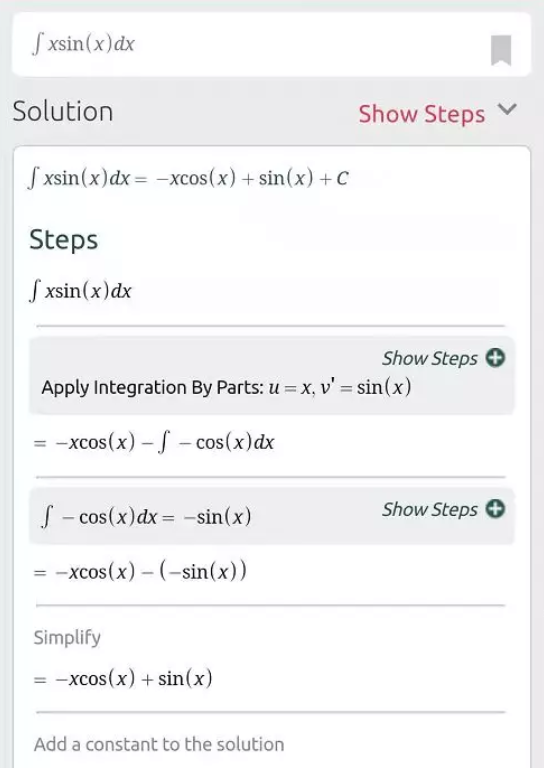Collapse steps using the chevron beside Show Steps
Image resolution: width=544 pixels, height=768 pixels.
click(x=507, y=109)
